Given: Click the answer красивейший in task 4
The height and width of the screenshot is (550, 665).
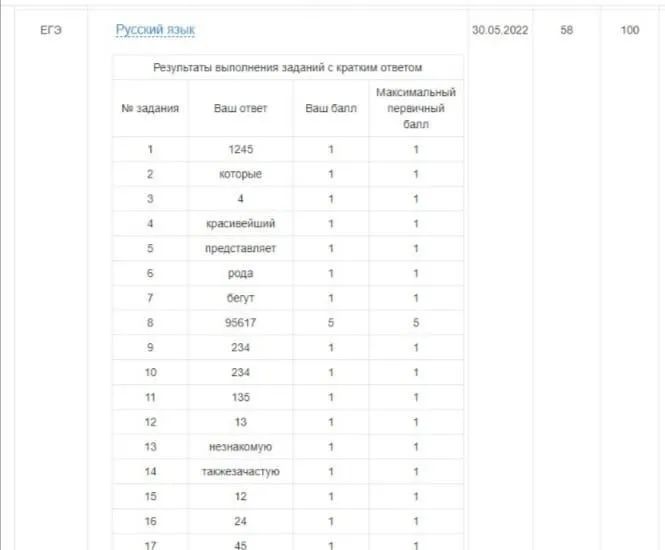Looking at the screenshot, I should coord(240,223).
